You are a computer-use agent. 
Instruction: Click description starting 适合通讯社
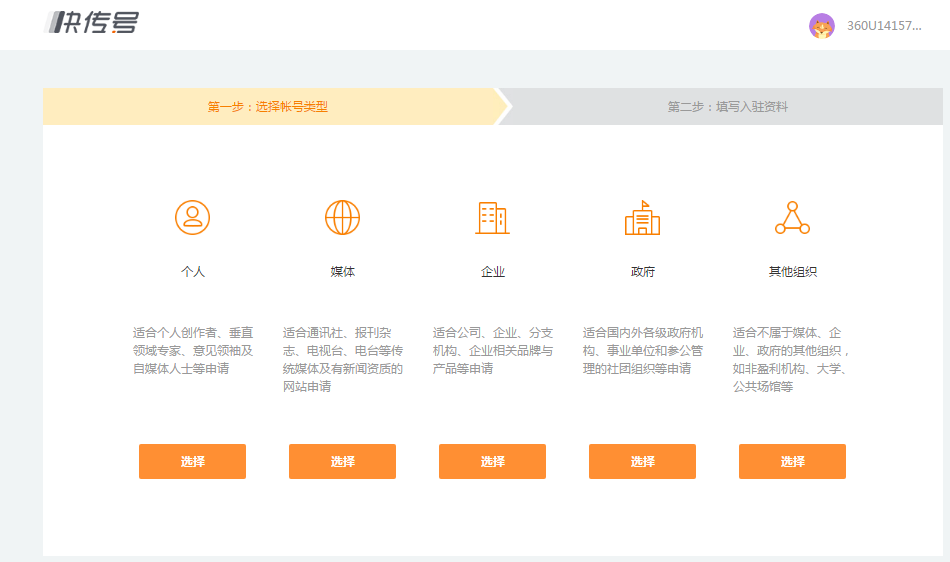pyautogui.click(x=342, y=360)
